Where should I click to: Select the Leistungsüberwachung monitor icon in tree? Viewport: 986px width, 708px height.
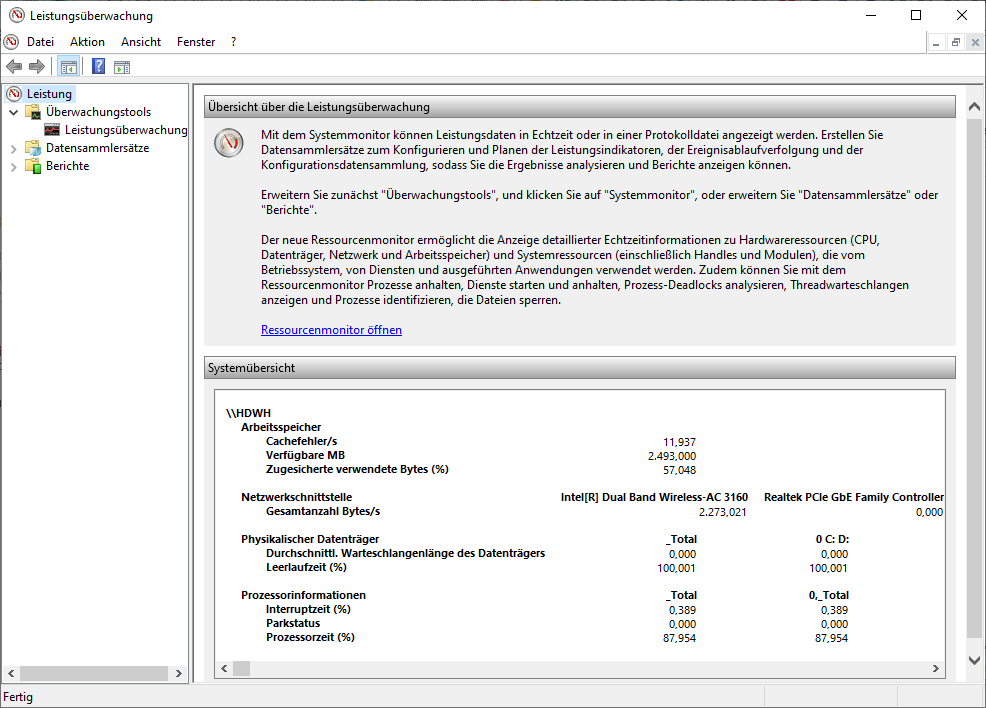tap(51, 129)
